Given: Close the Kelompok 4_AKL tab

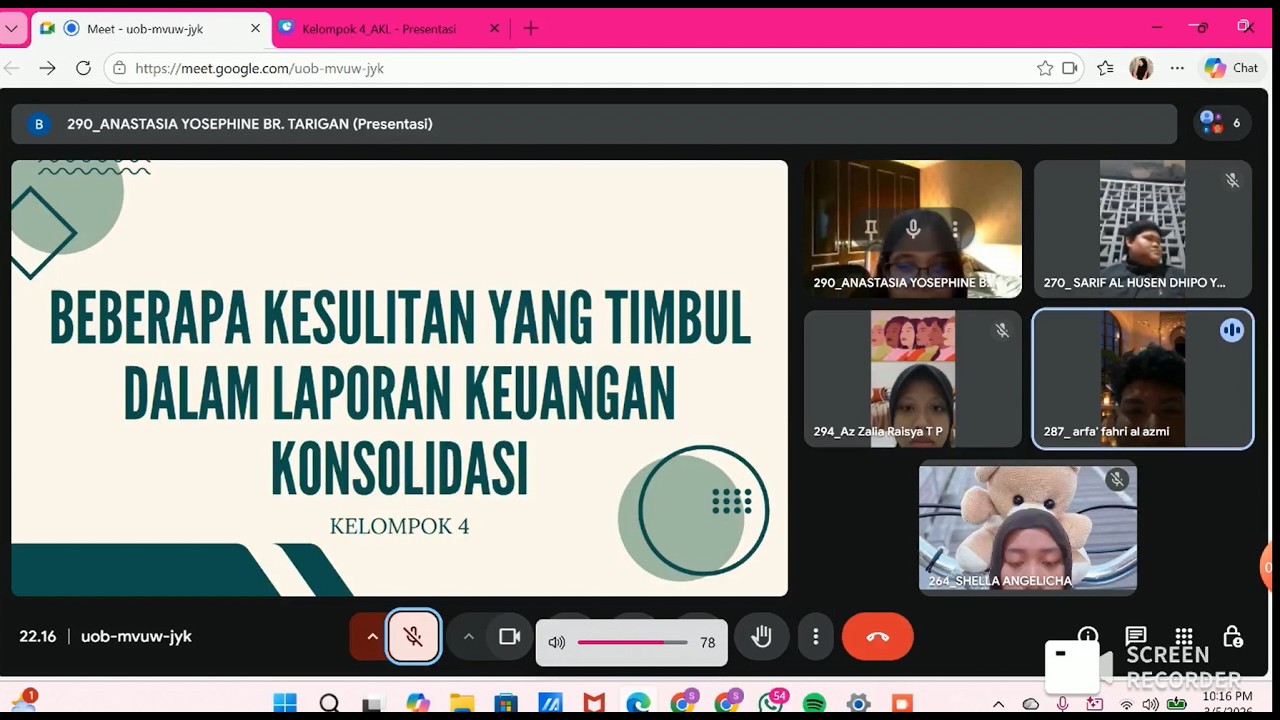Looking at the screenshot, I should [x=494, y=28].
